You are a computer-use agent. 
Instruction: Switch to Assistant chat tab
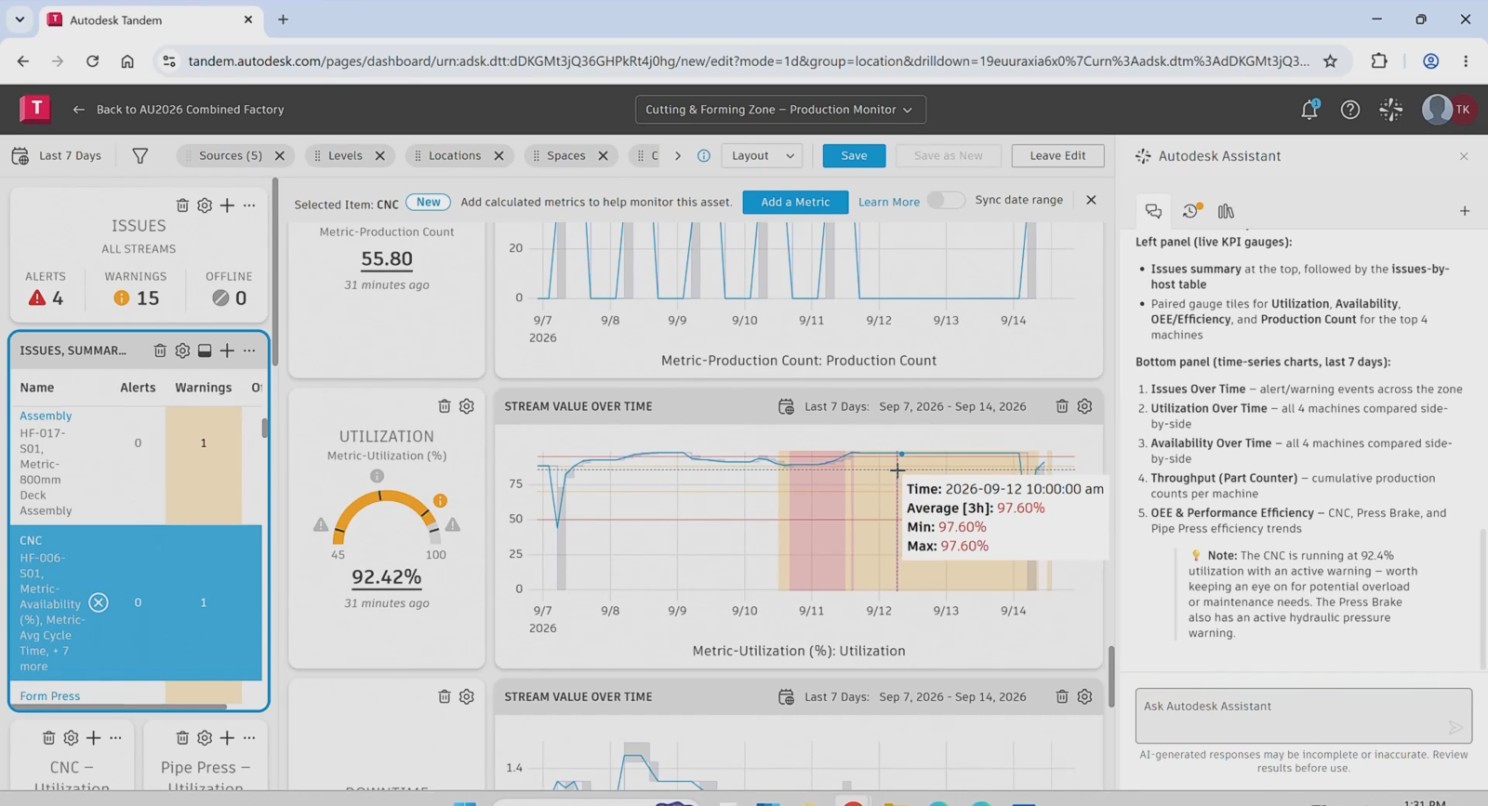coord(1153,211)
